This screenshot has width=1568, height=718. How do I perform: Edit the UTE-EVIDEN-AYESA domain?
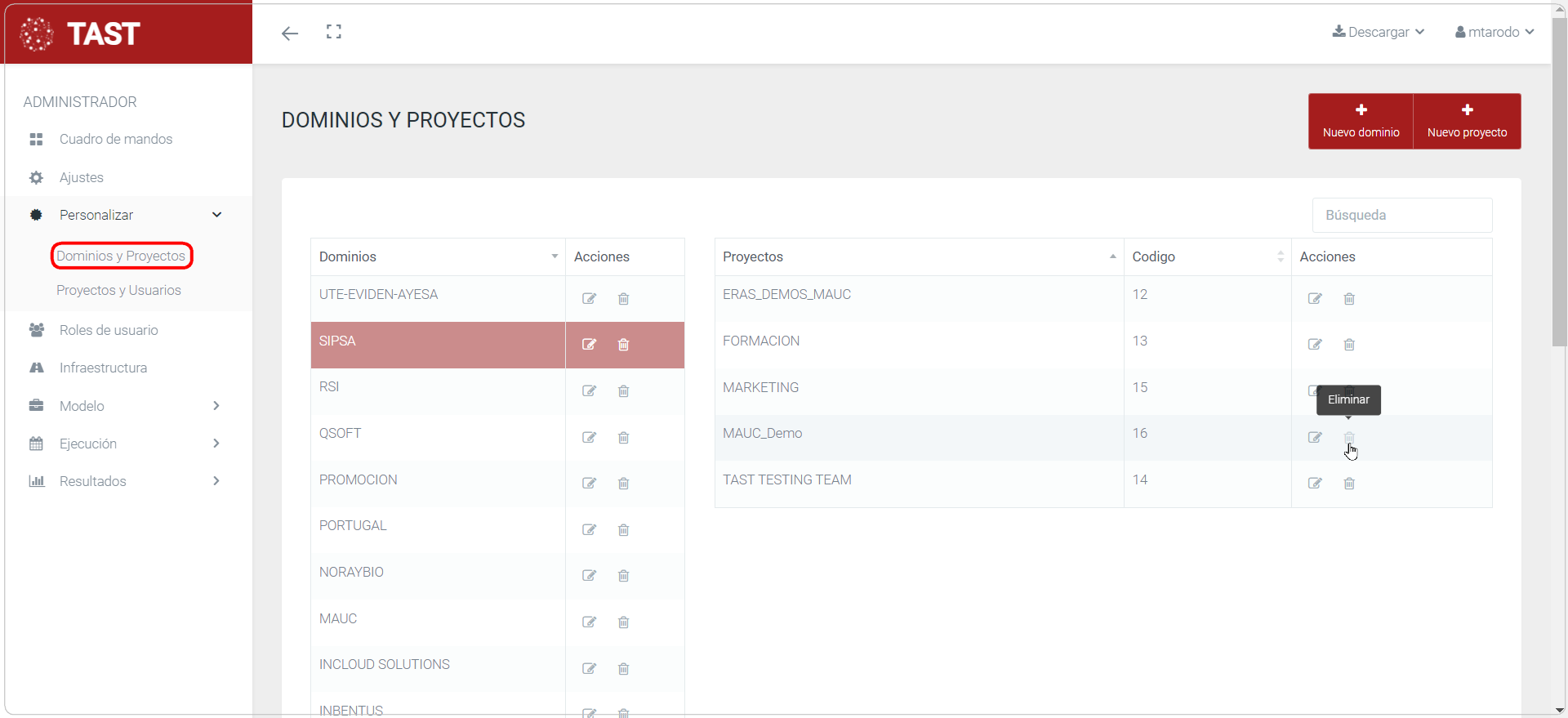(589, 299)
